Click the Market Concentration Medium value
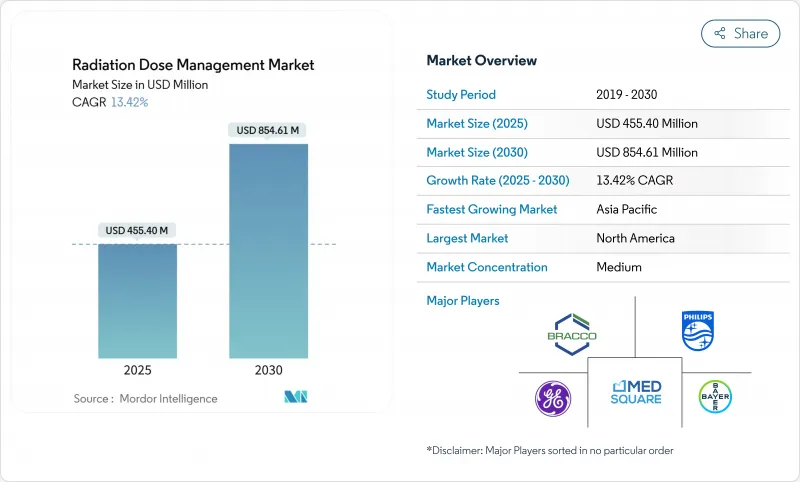This screenshot has width=800, height=482. coord(618,267)
